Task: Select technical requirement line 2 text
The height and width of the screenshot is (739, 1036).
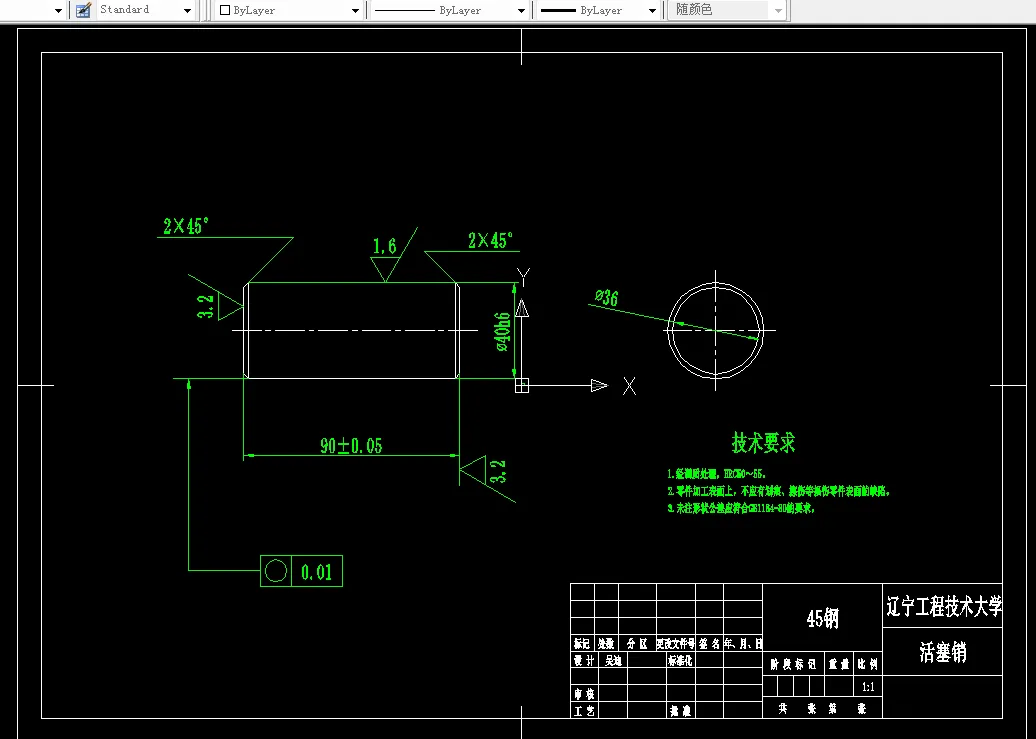Action: coord(779,491)
